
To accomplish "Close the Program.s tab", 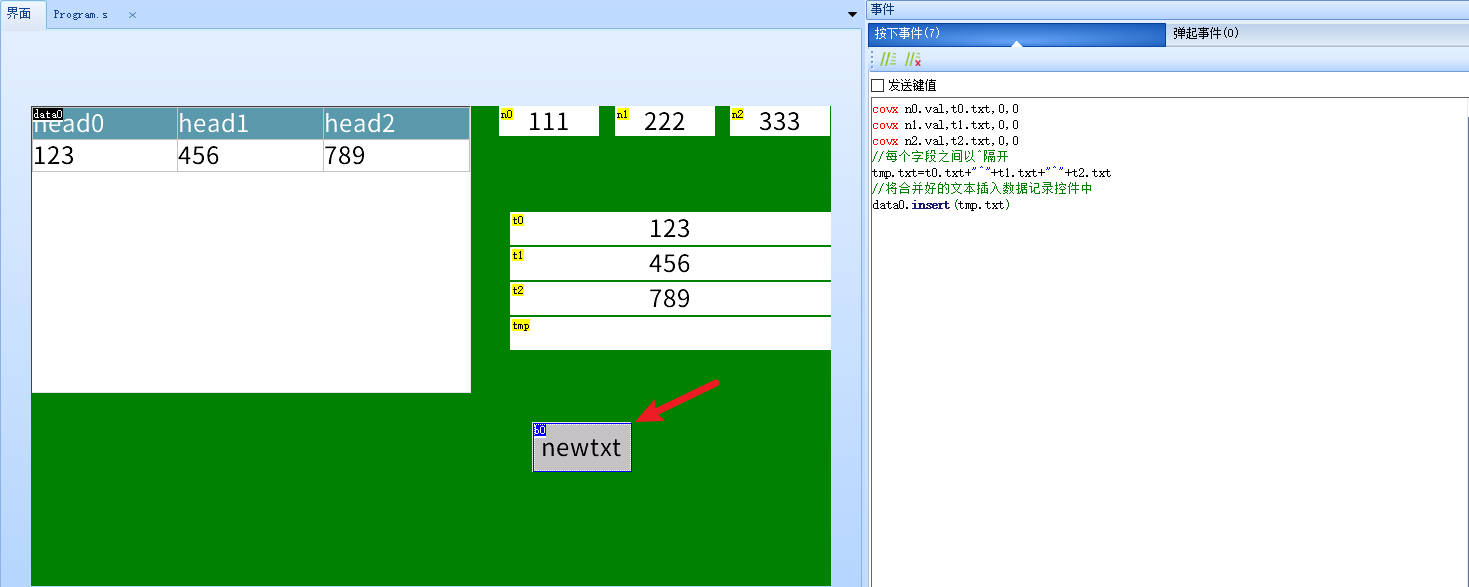I will pos(132,15).
